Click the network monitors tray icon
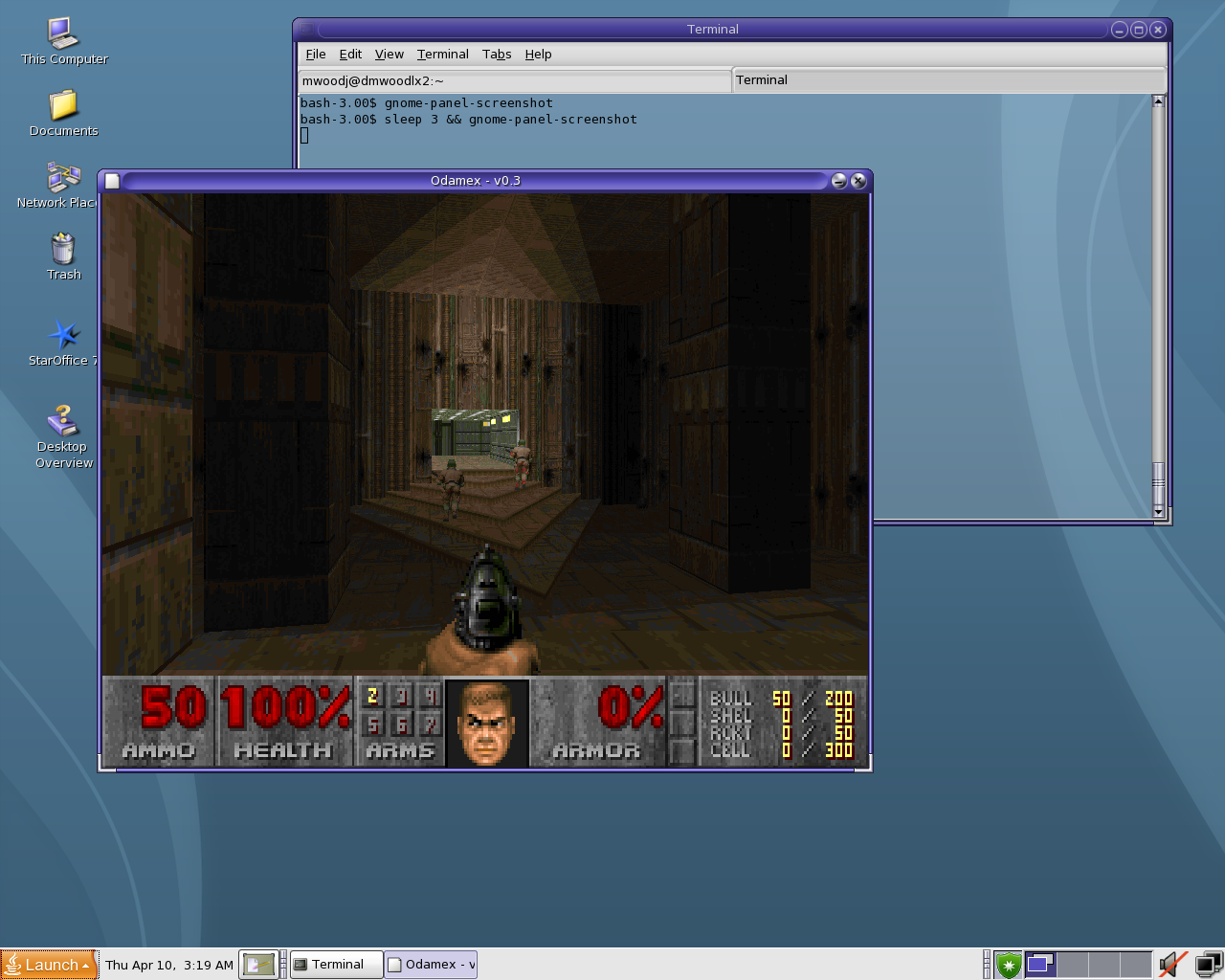The height and width of the screenshot is (980, 1225). 1209,965
